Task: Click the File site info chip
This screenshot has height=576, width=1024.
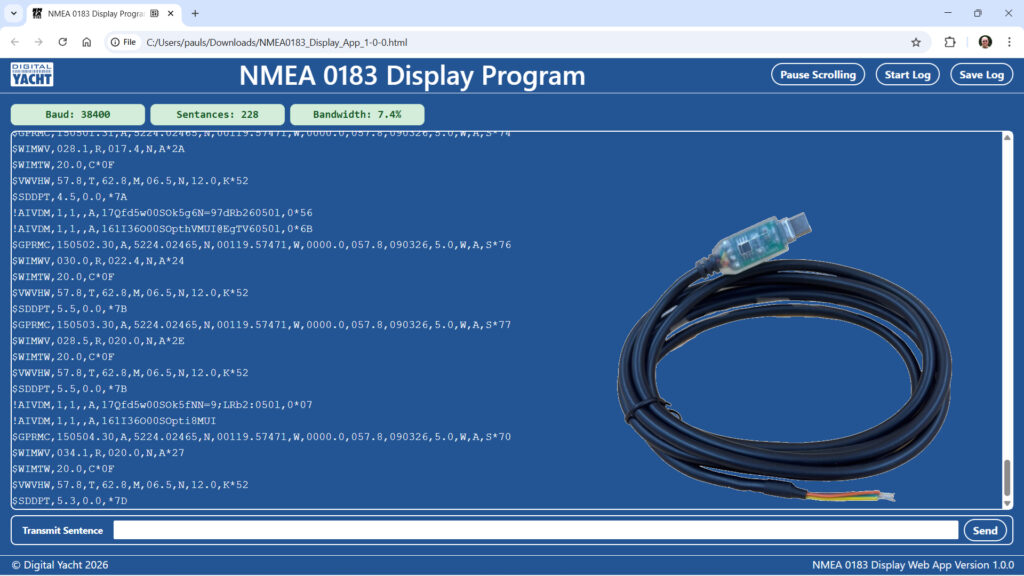Action: click(x=124, y=42)
